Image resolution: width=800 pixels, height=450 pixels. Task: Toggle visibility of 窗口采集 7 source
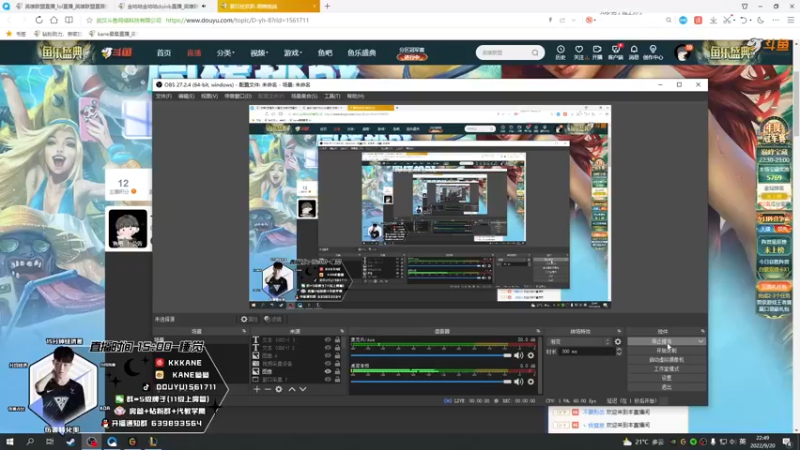point(328,380)
